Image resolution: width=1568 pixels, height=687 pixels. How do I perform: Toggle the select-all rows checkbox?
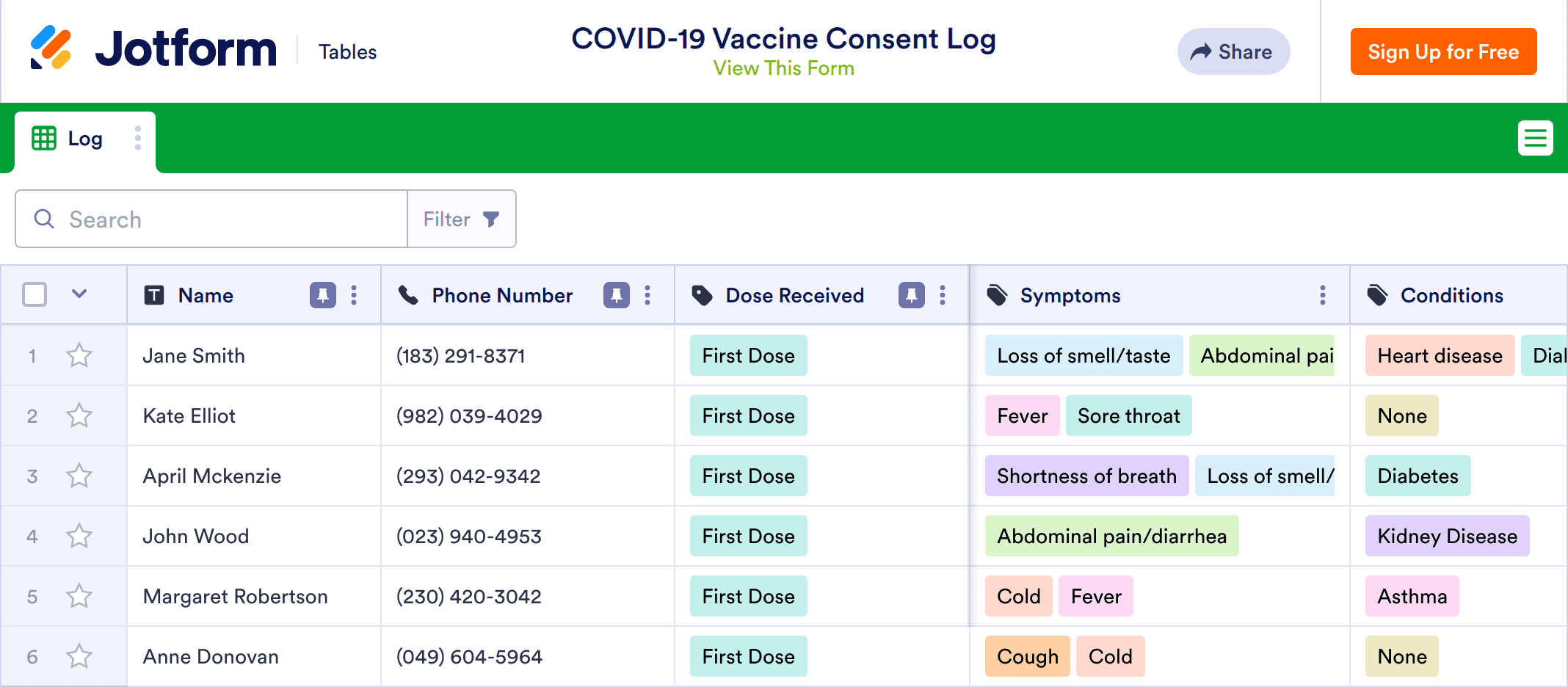(35, 295)
